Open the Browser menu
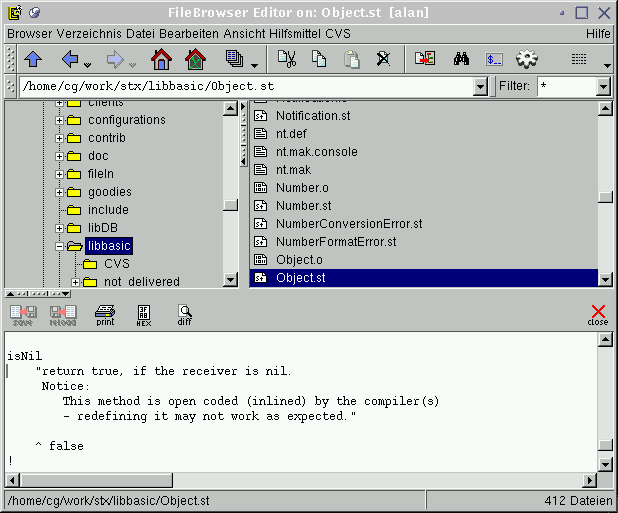 click(x=30, y=34)
